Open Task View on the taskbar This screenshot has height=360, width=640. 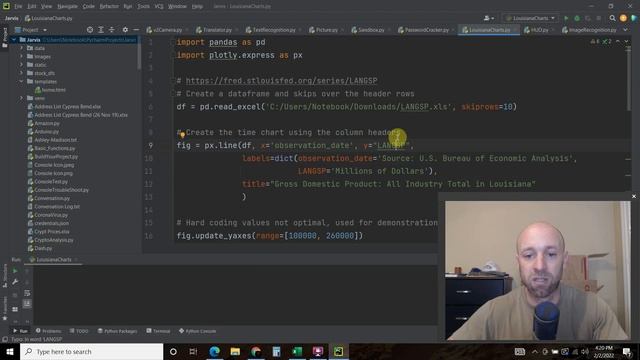tap(193, 351)
